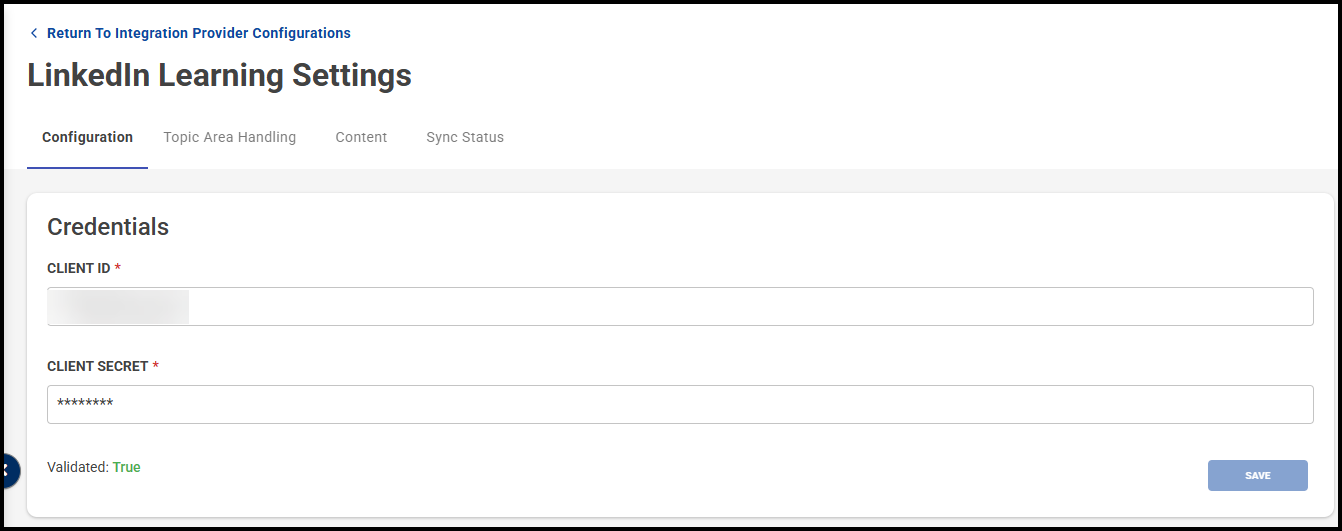Open Return To Integration Provider Configurations link
This screenshot has height=531, width=1342.
click(198, 33)
